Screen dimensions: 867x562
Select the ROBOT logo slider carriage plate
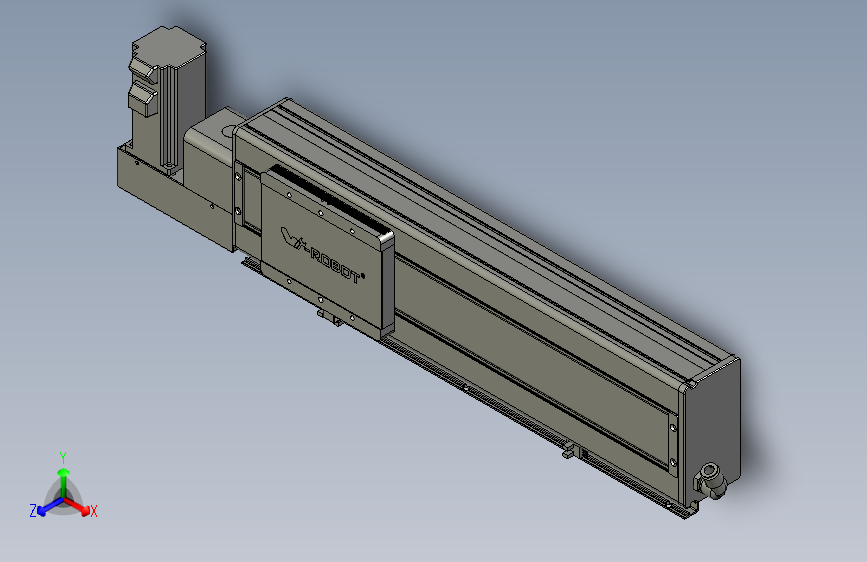(326, 252)
